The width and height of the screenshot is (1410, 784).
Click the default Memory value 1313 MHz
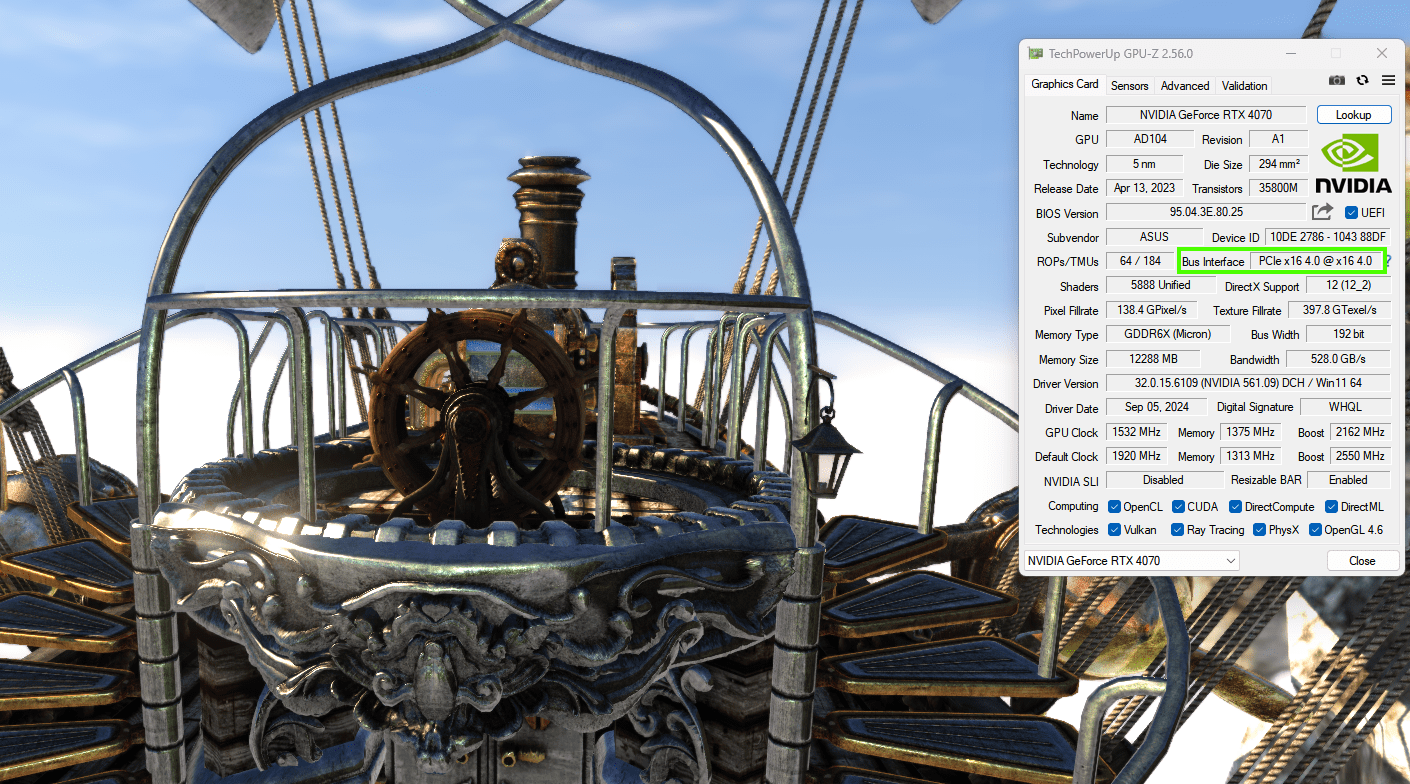click(1251, 456)
